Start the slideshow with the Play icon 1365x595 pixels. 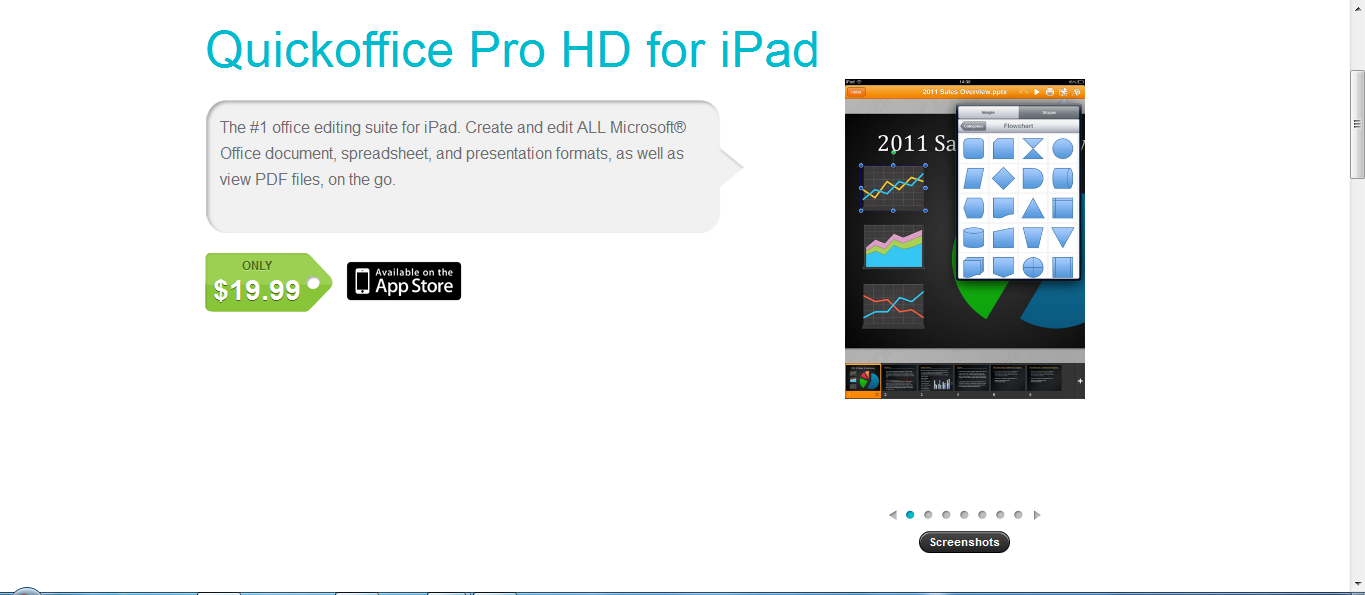pyautogui.click(x=1036, y=91)
